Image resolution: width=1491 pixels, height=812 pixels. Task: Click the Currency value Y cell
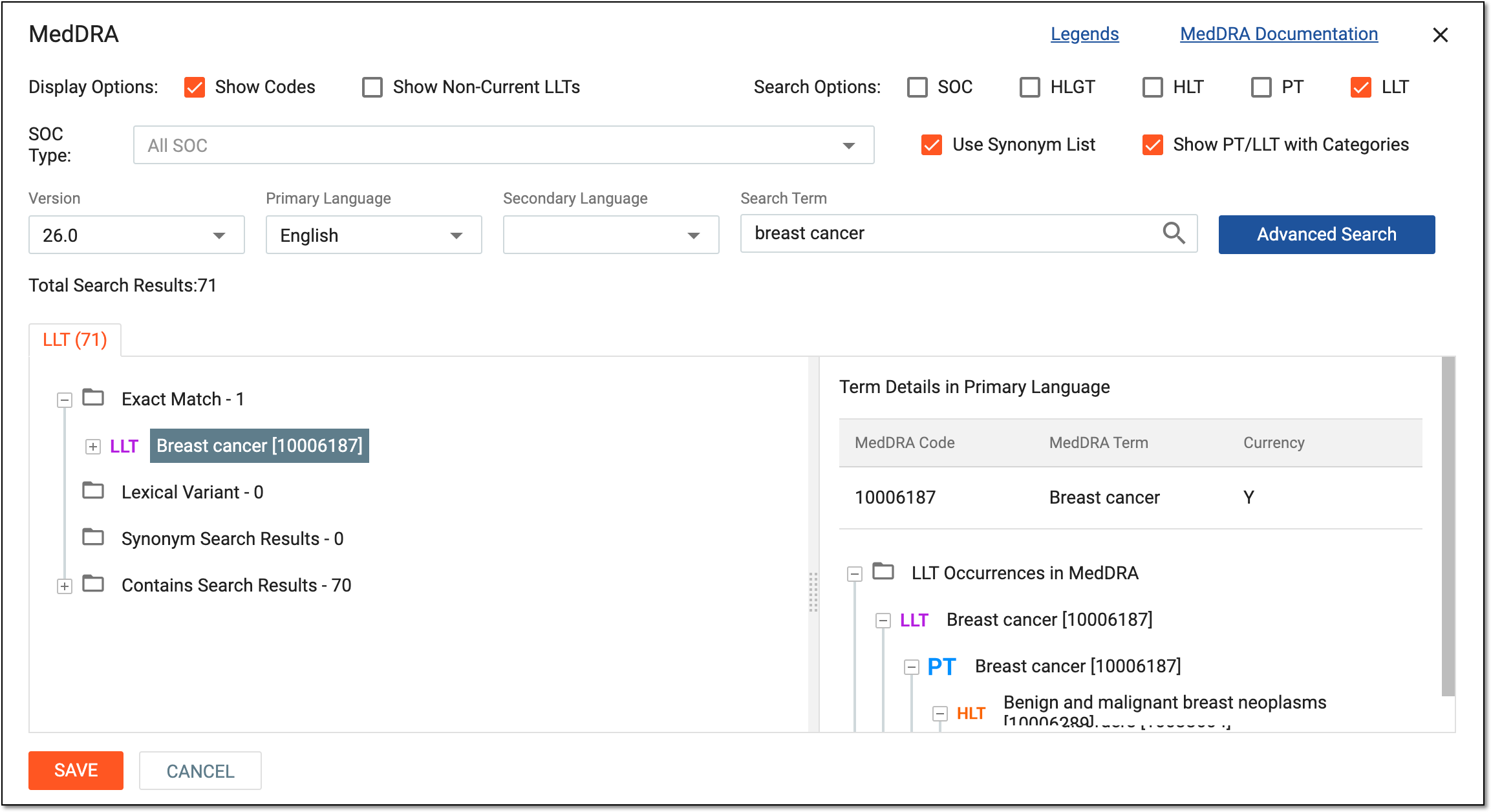coord(1249,498)
